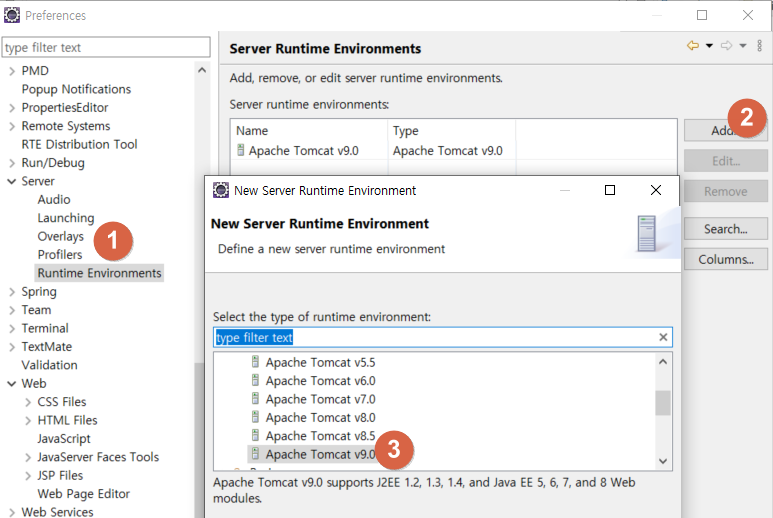Click the forward navigation arrow icon

727,46
